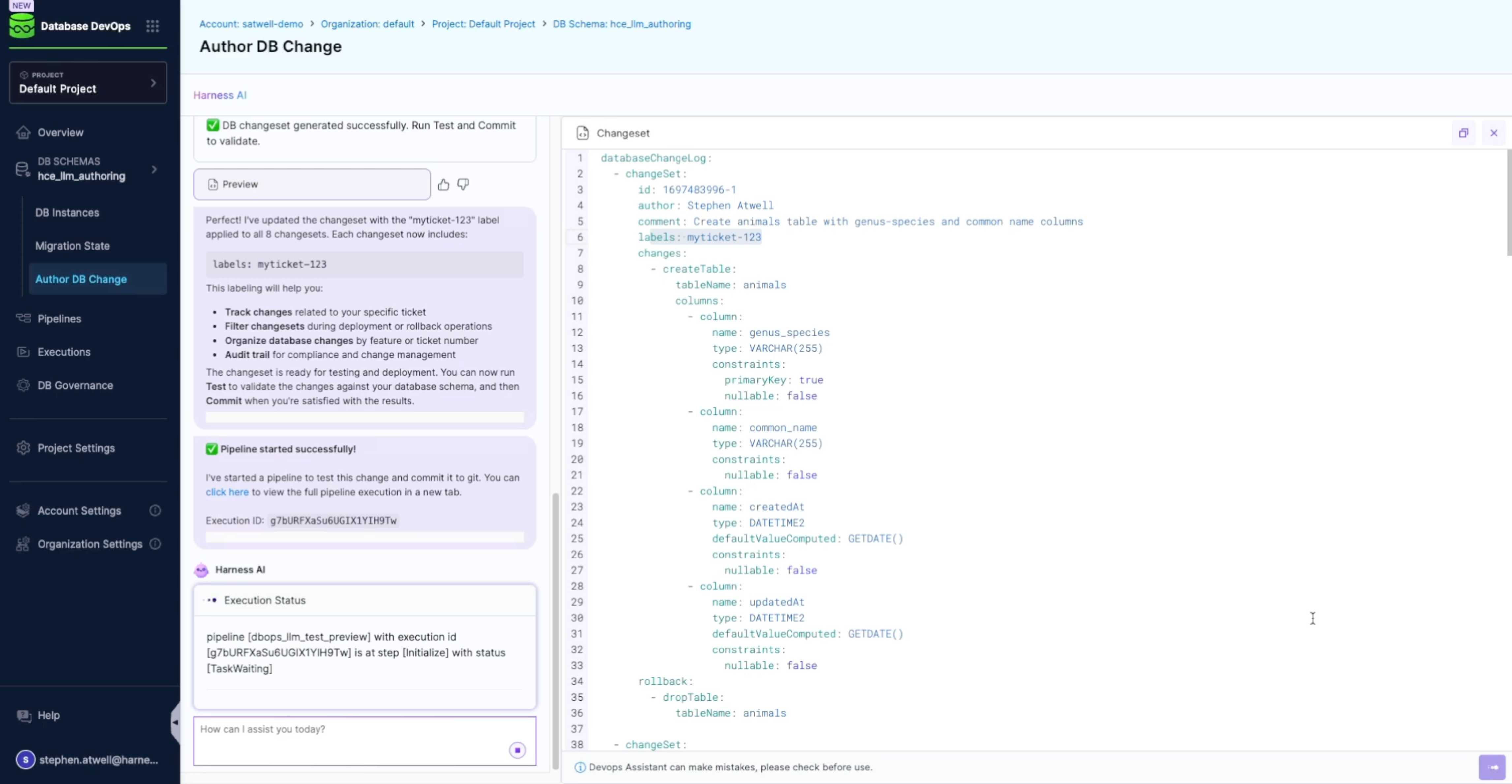Select Author DB Change menu item
Viewport: 1512px width, 784px height.
98,279
